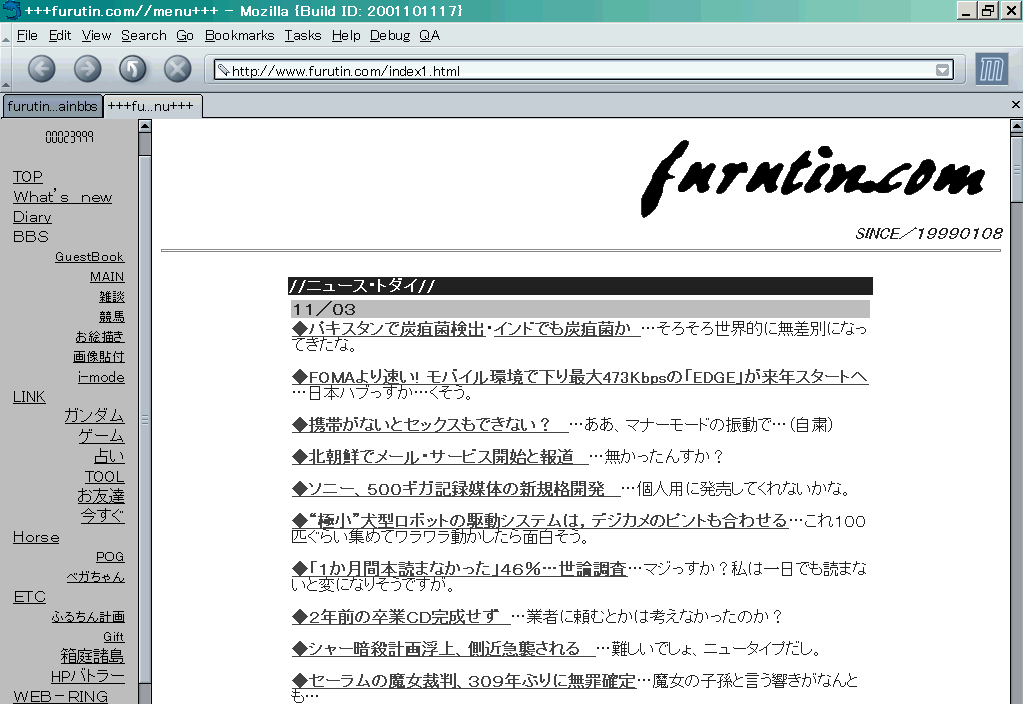Open the File menu
Viewport: 1023px width, 704px height.
click(x=27, y=35)
